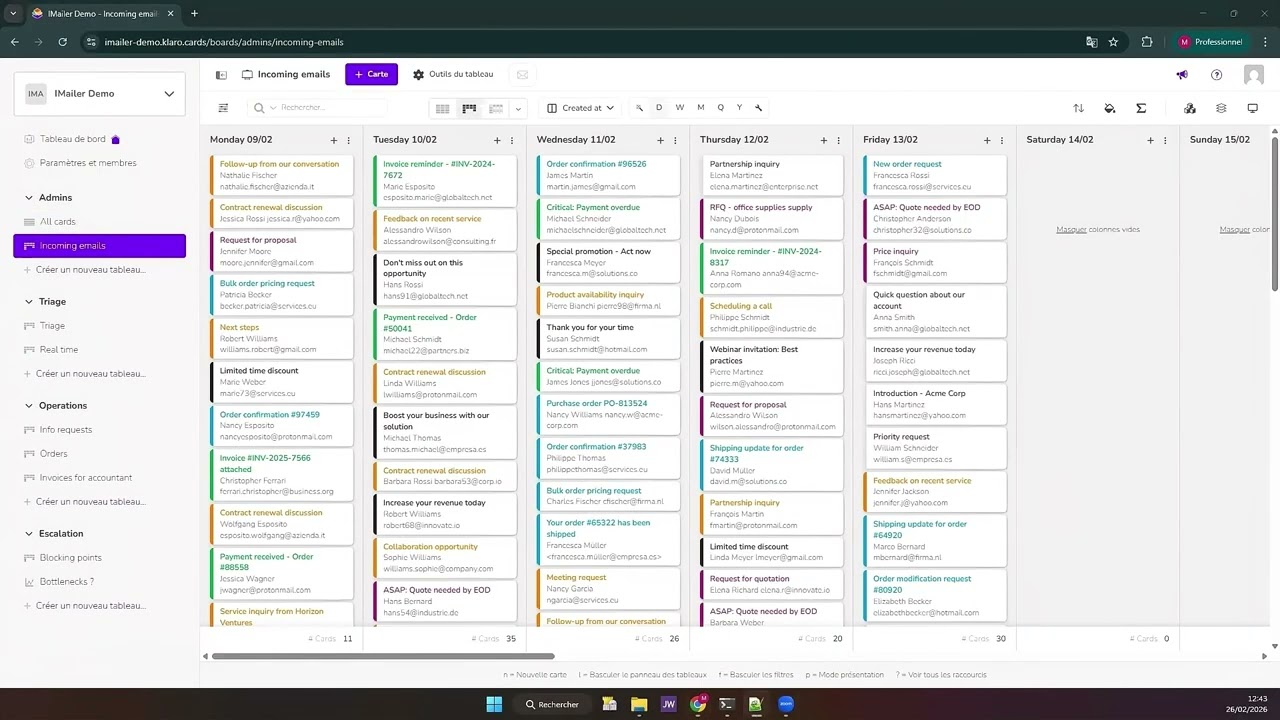Open the IMailer Demo workspace dropdown
The width and height of the screenshot is (1280, 720).
[100, 94]
